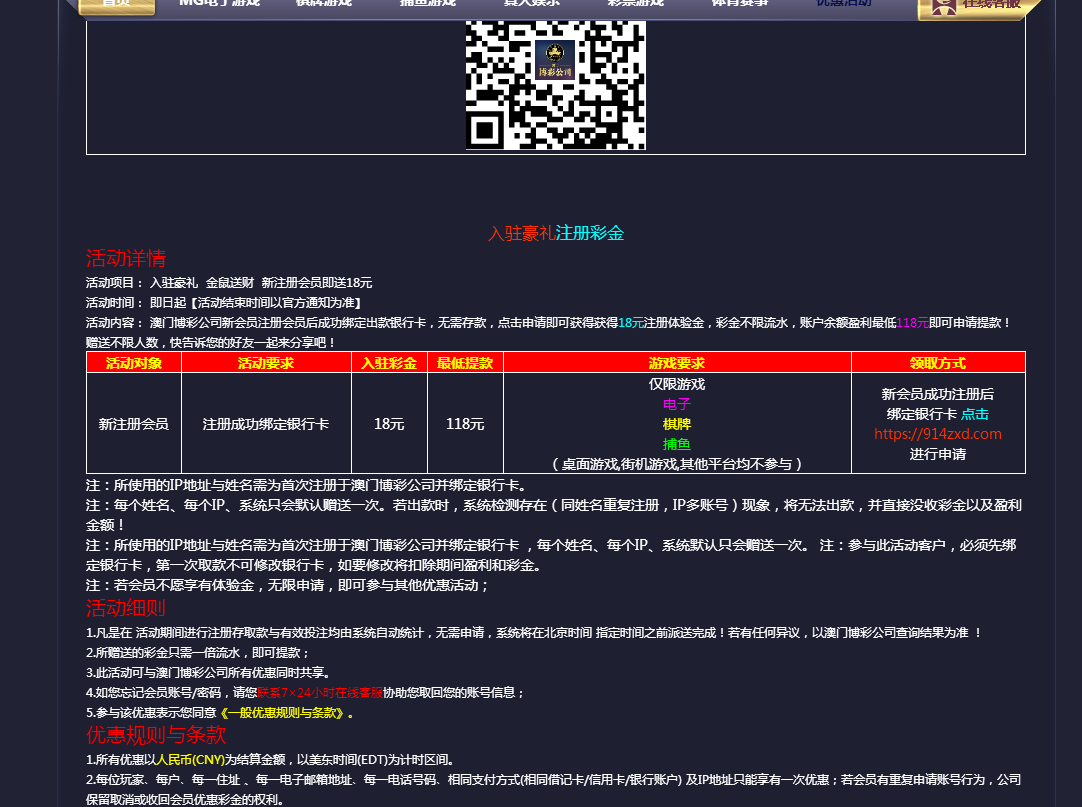Click the 18元 table cell
The height and width of the screenshot is (807, 1082).
(389, 424)
